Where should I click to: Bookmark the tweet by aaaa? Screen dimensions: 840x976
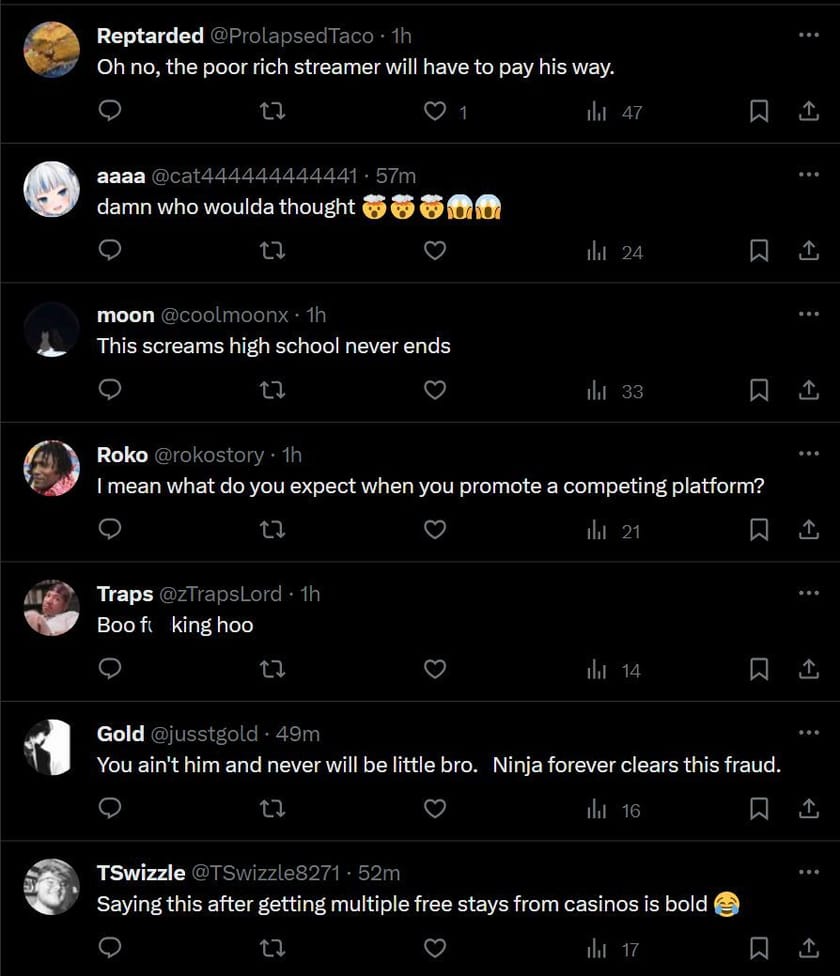pos(759,252)
